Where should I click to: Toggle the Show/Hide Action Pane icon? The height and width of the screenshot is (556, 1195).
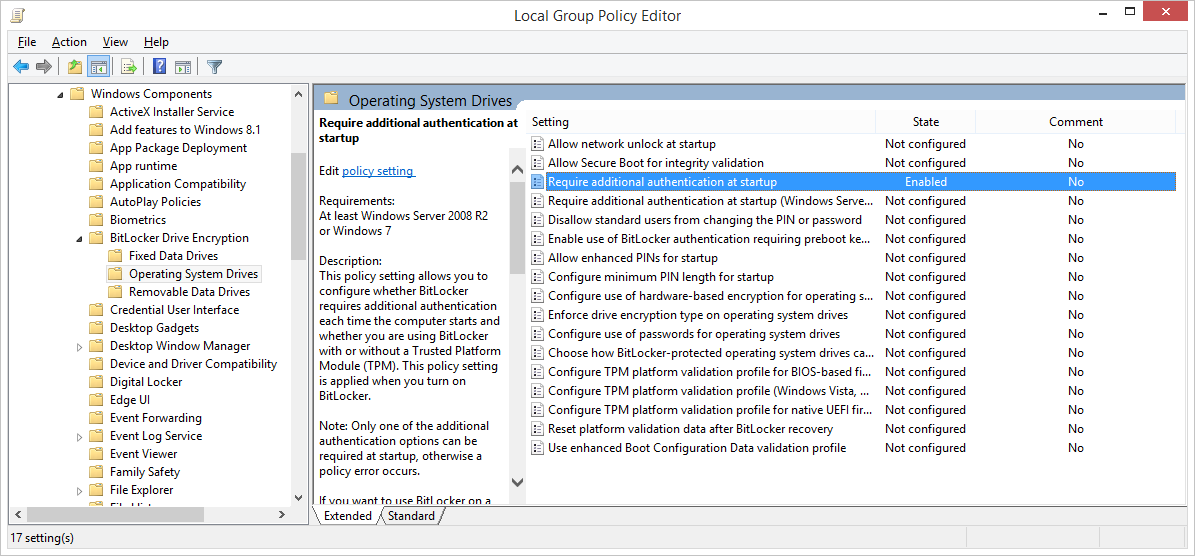pos(183,67)
